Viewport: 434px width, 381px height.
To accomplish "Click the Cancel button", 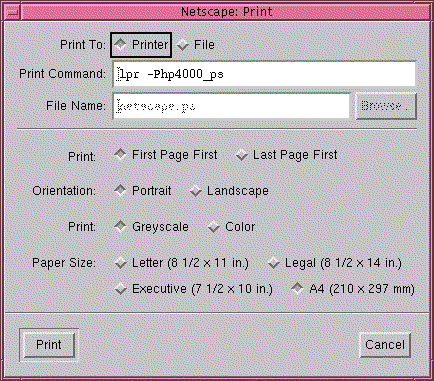I will 385,345.
